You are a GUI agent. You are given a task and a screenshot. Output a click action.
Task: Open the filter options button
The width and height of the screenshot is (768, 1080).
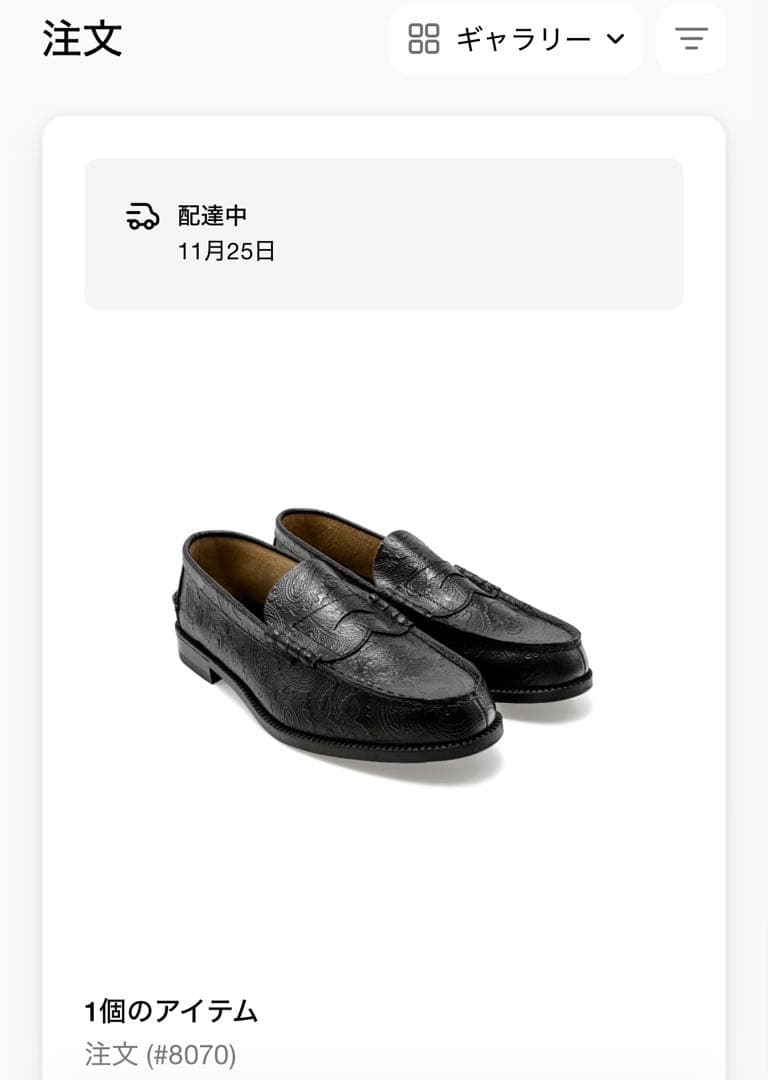click(x=691, y=39)
